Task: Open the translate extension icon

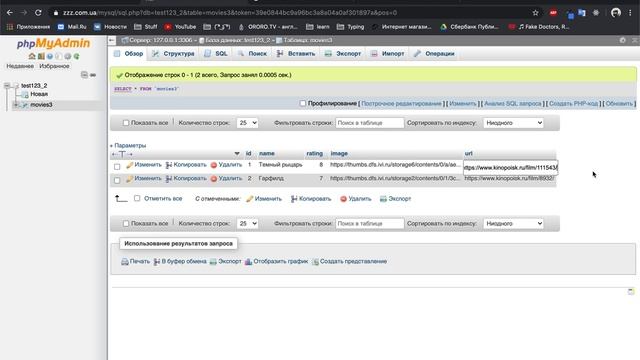Action: tap(582, 13)
